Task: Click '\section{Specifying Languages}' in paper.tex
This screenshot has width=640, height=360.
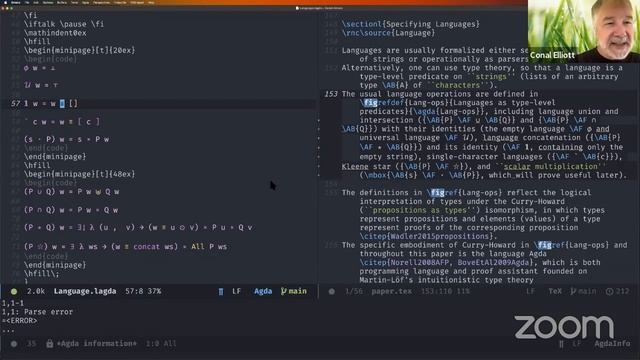Action: 411,24
